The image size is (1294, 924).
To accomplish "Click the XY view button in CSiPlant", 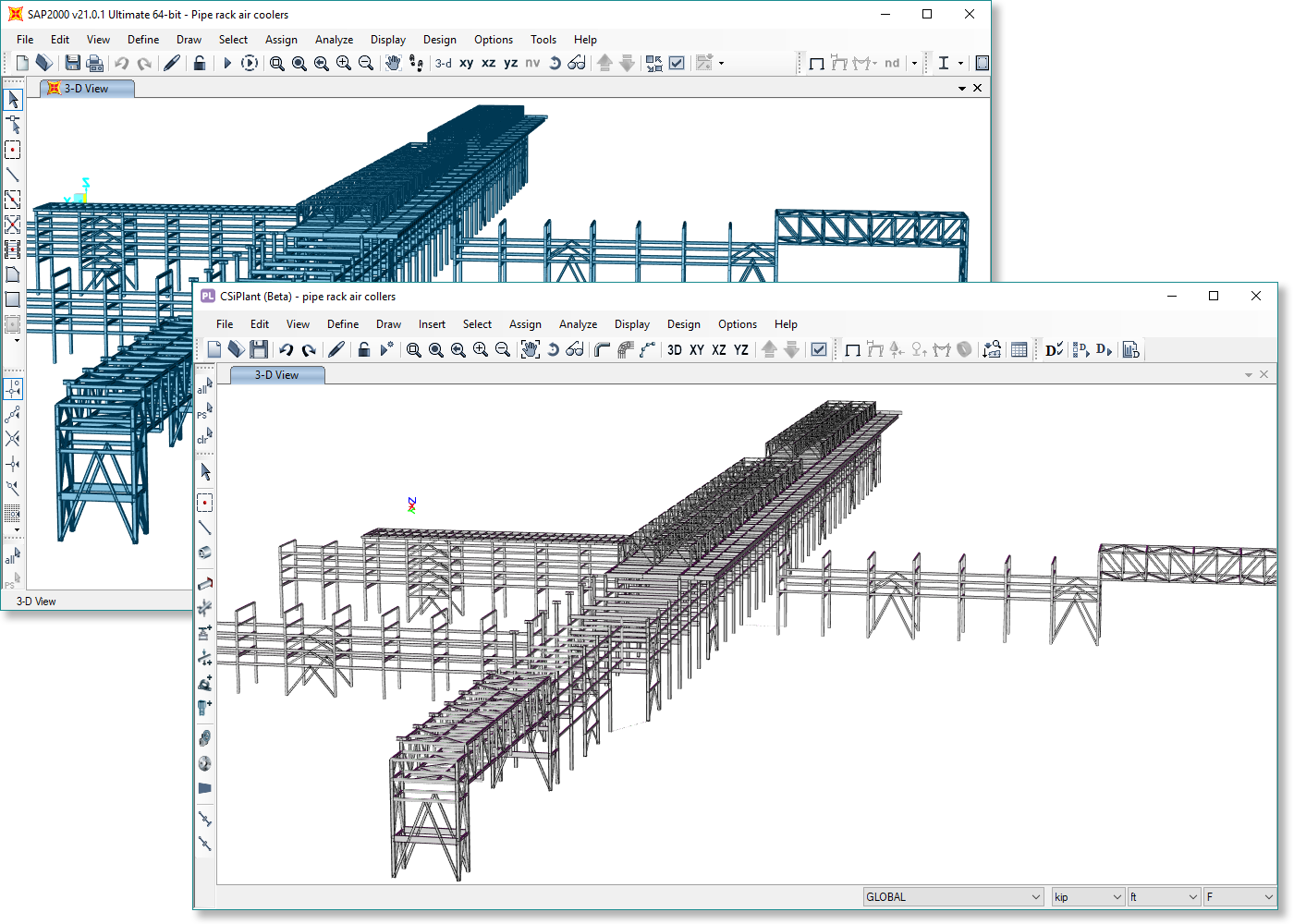I will click(697, 349).
